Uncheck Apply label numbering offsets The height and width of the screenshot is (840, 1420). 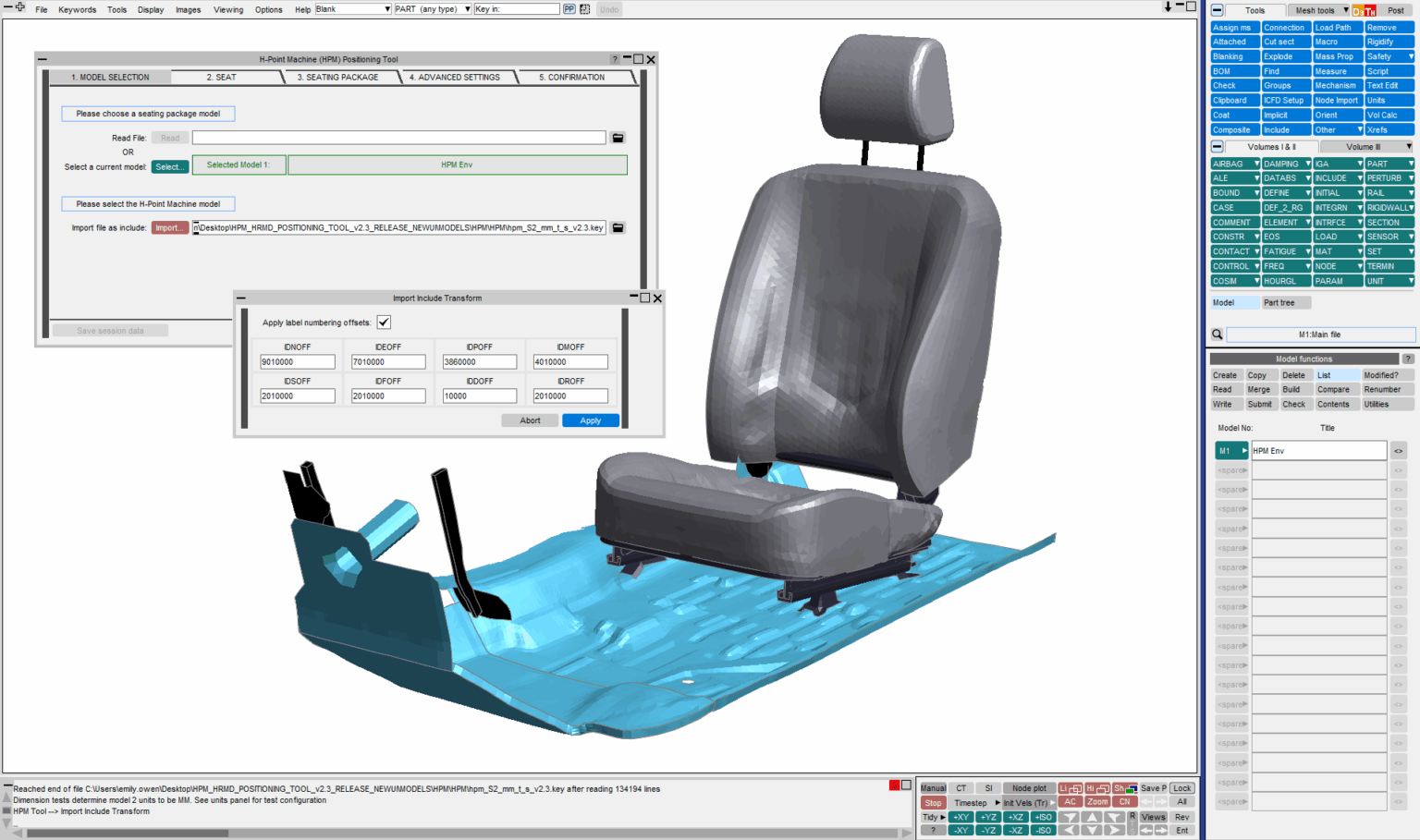point(384,322)
